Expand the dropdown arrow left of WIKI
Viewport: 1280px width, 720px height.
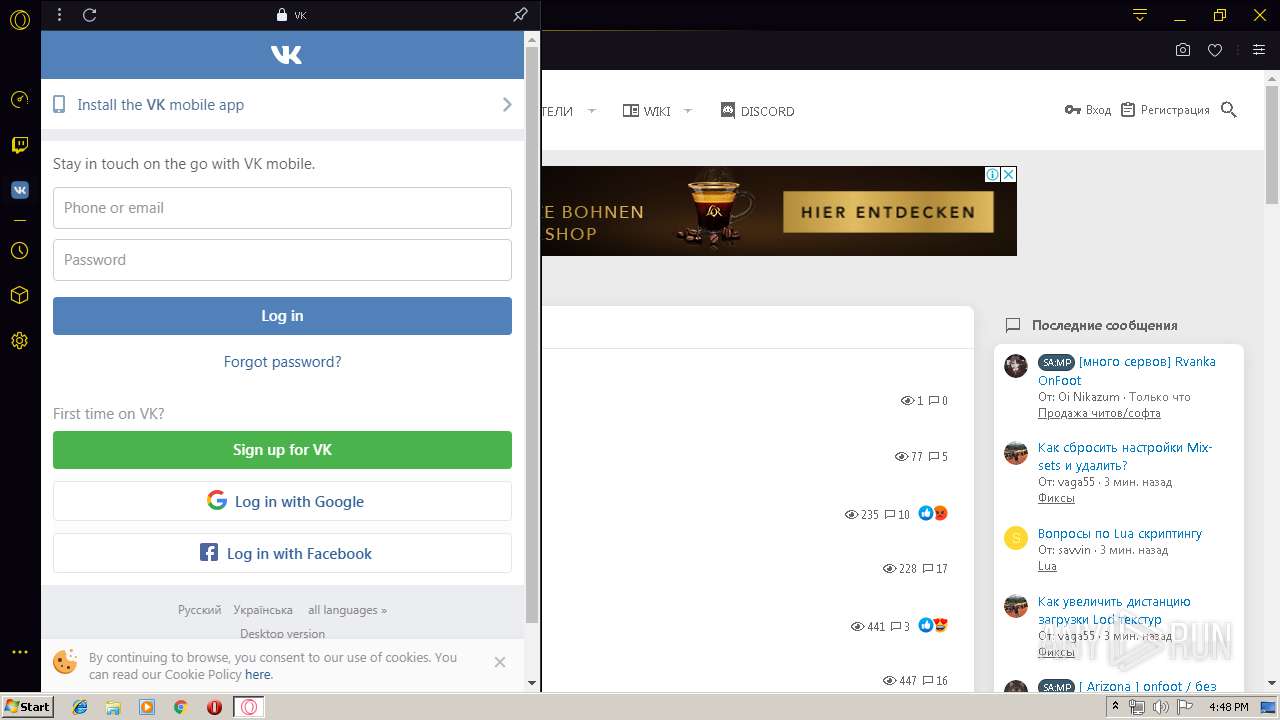pyautogui.click(x=591, y=111)
